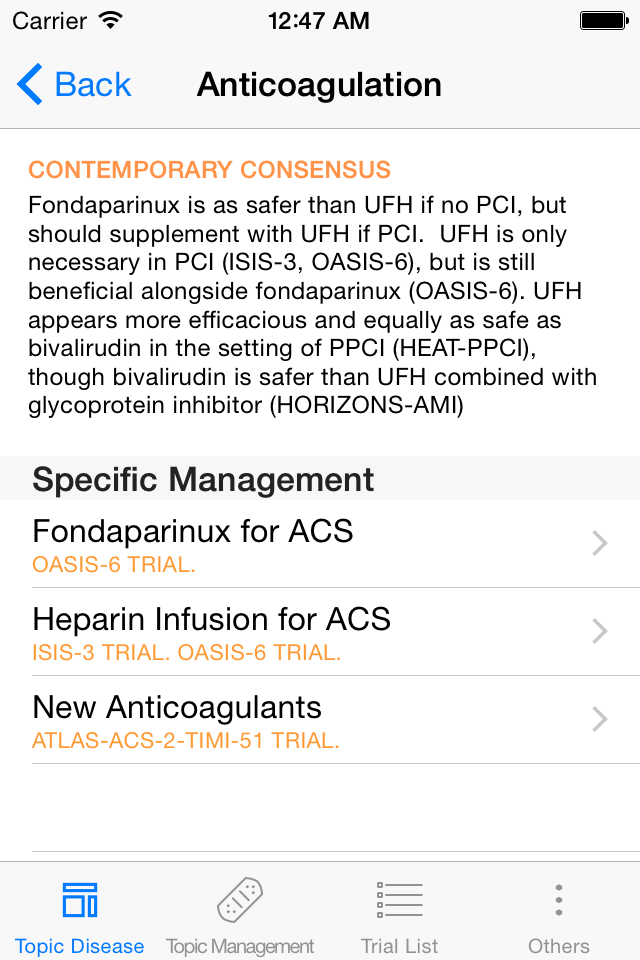
Task: Expand New Anticoagulants chevron
Action: (600, 719)
